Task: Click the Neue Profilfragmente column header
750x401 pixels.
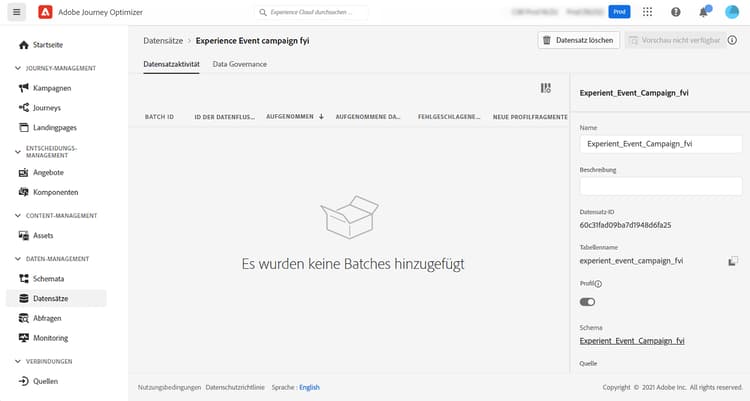Action: [x=530, y=117]
